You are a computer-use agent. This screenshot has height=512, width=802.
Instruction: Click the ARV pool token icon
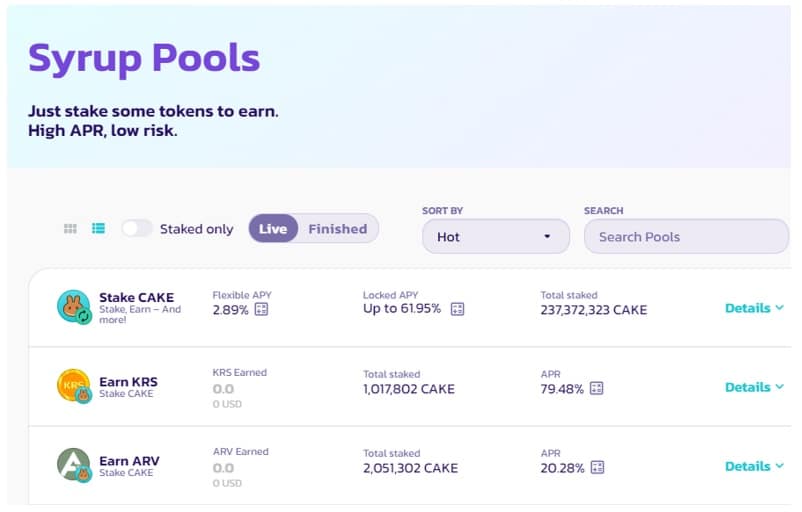coord(74,465)
